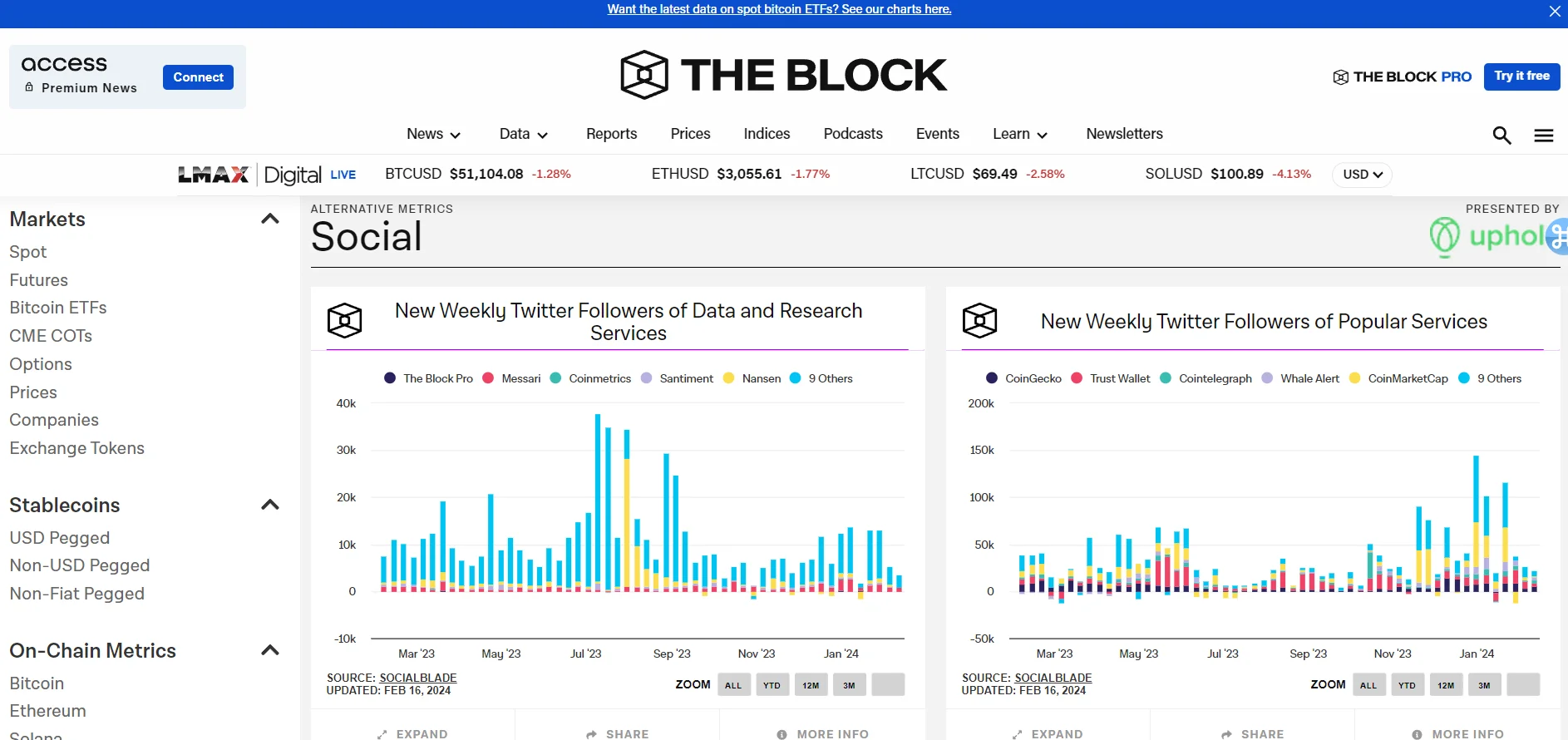
Task: Open Ethereum on-chain metrics page
Action: [x=47, y=711]
